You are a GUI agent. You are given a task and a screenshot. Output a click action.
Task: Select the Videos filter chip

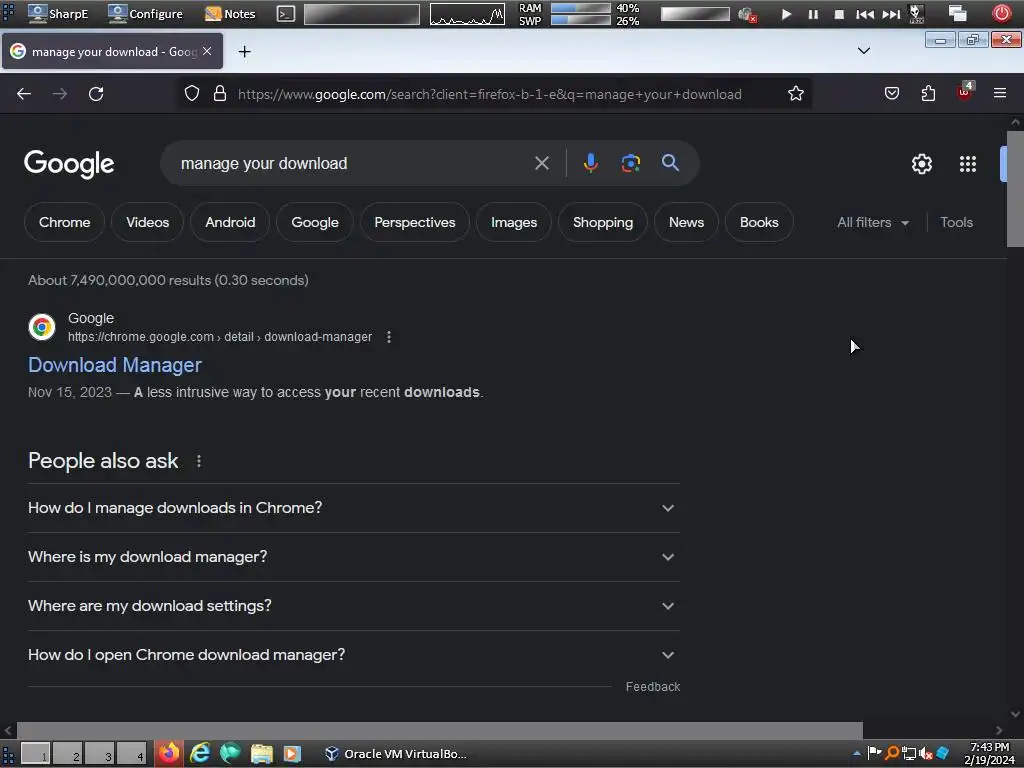(x=148, y=223)
